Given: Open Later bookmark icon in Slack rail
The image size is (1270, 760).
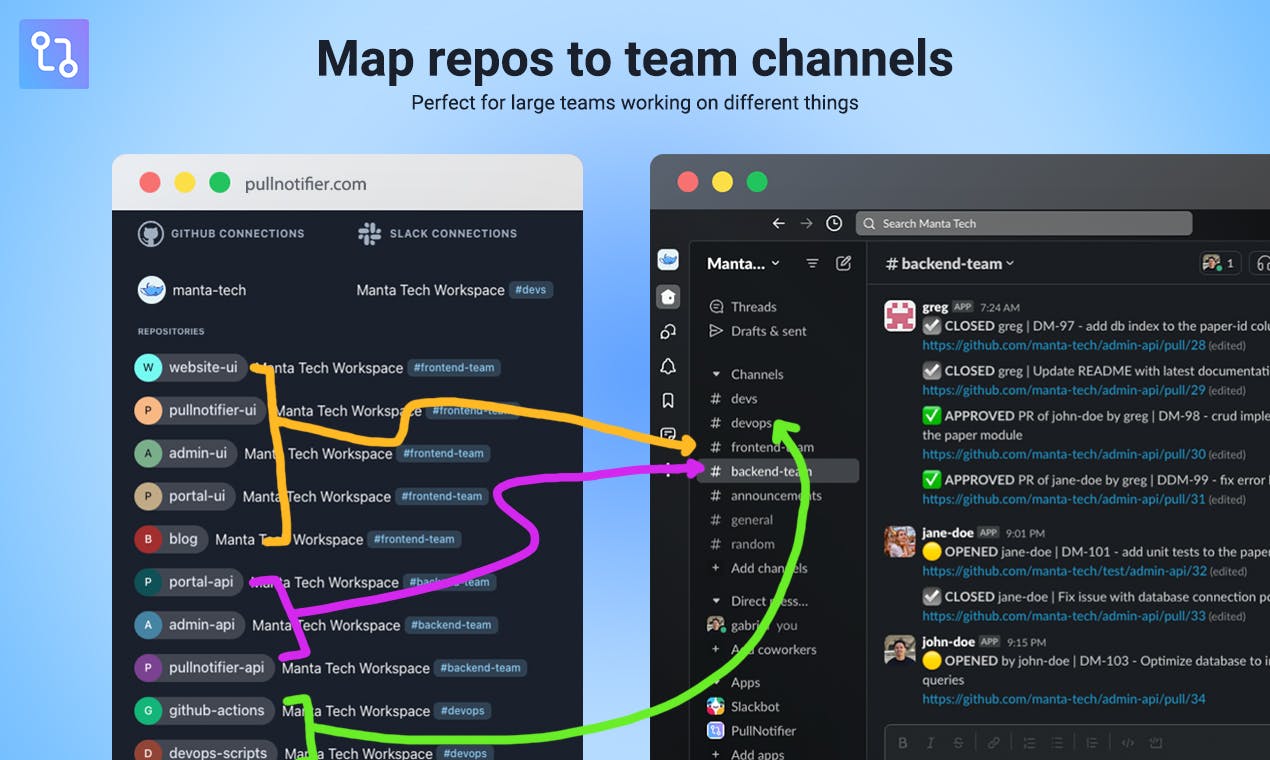Looking at the screenshot, I should click(668, 400).
